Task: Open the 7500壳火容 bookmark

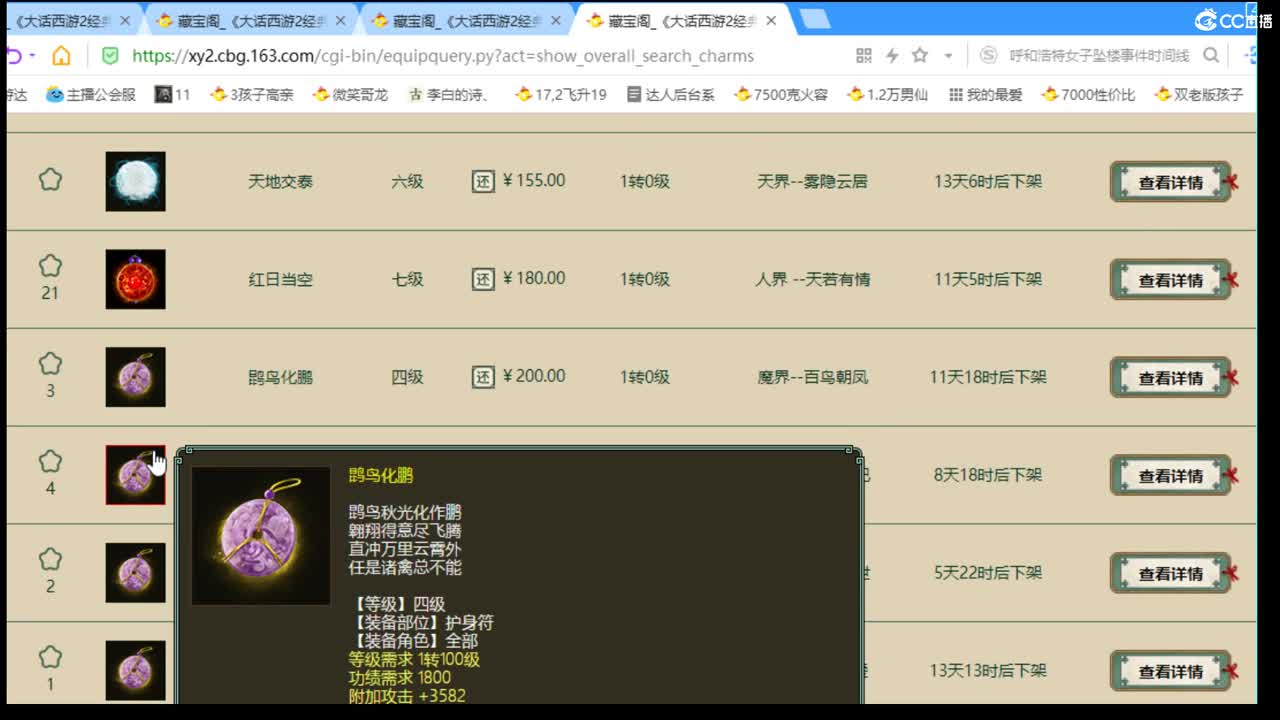Action: click(781, 94)
